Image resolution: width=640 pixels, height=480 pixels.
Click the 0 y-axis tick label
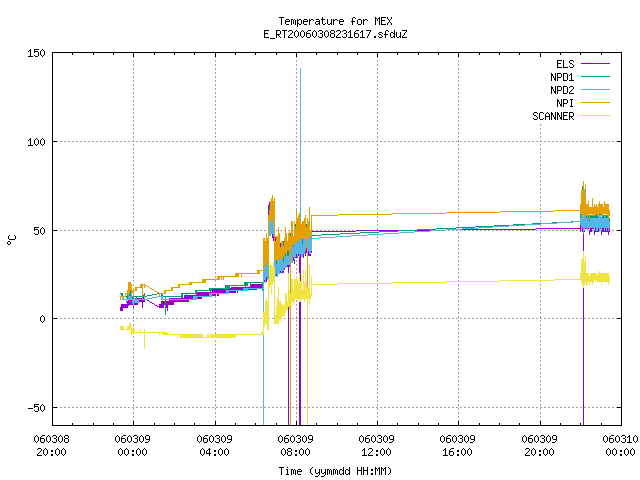[x=42, y=319]
